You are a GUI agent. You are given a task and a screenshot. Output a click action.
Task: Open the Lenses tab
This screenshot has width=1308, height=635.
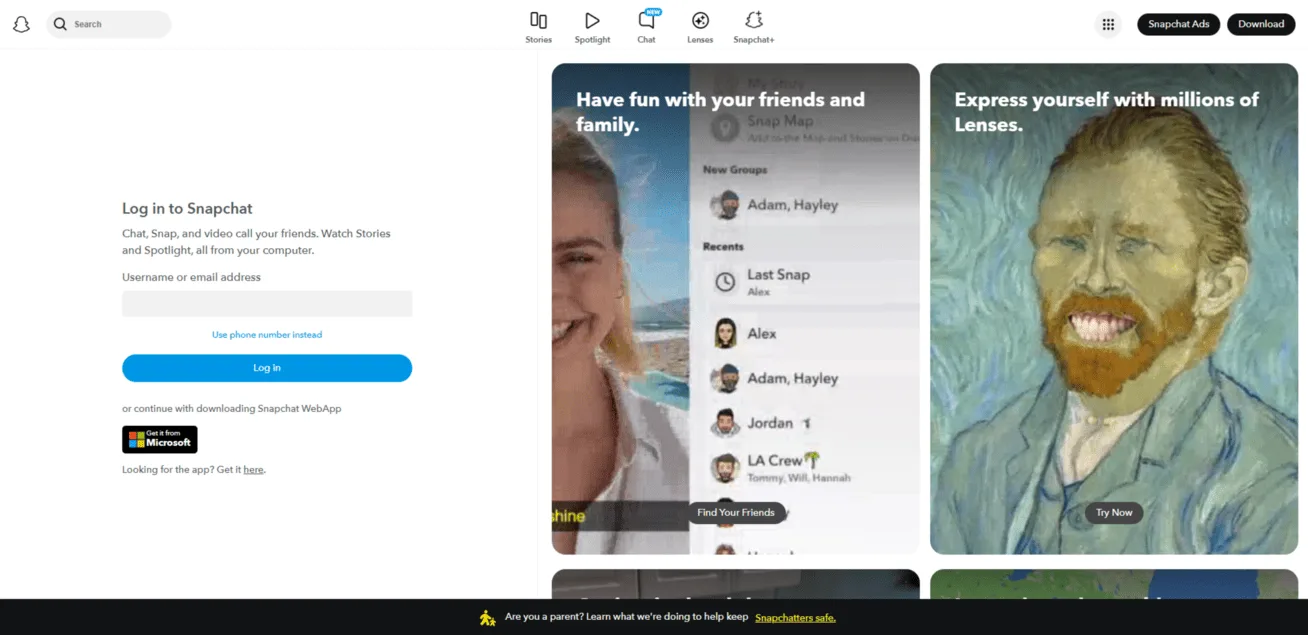(x=700, y=27)
